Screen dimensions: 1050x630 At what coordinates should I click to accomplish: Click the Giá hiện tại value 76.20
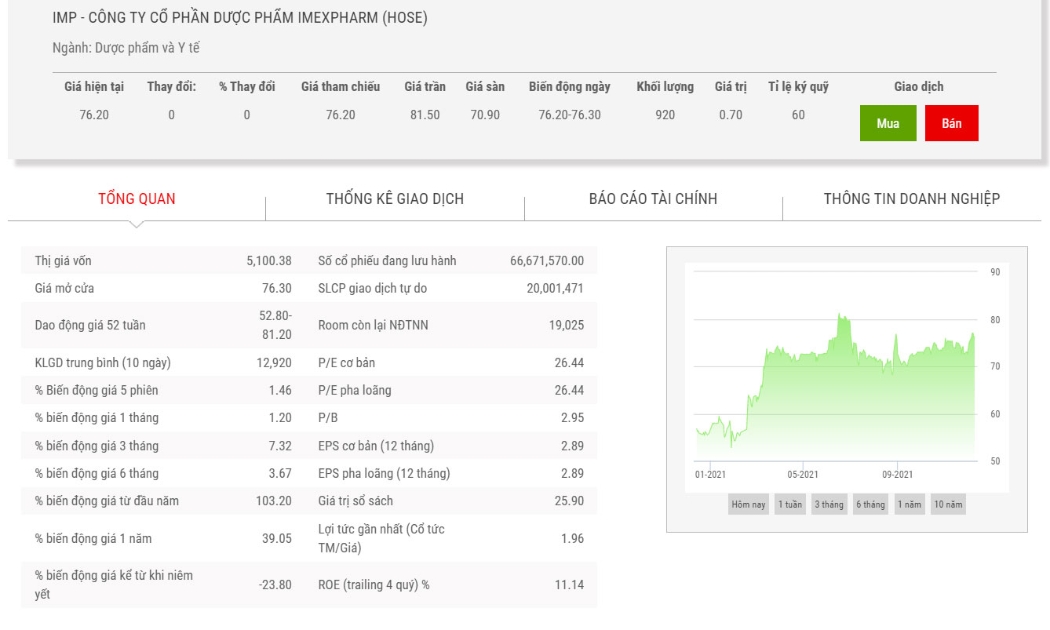(x=94, y=114)
